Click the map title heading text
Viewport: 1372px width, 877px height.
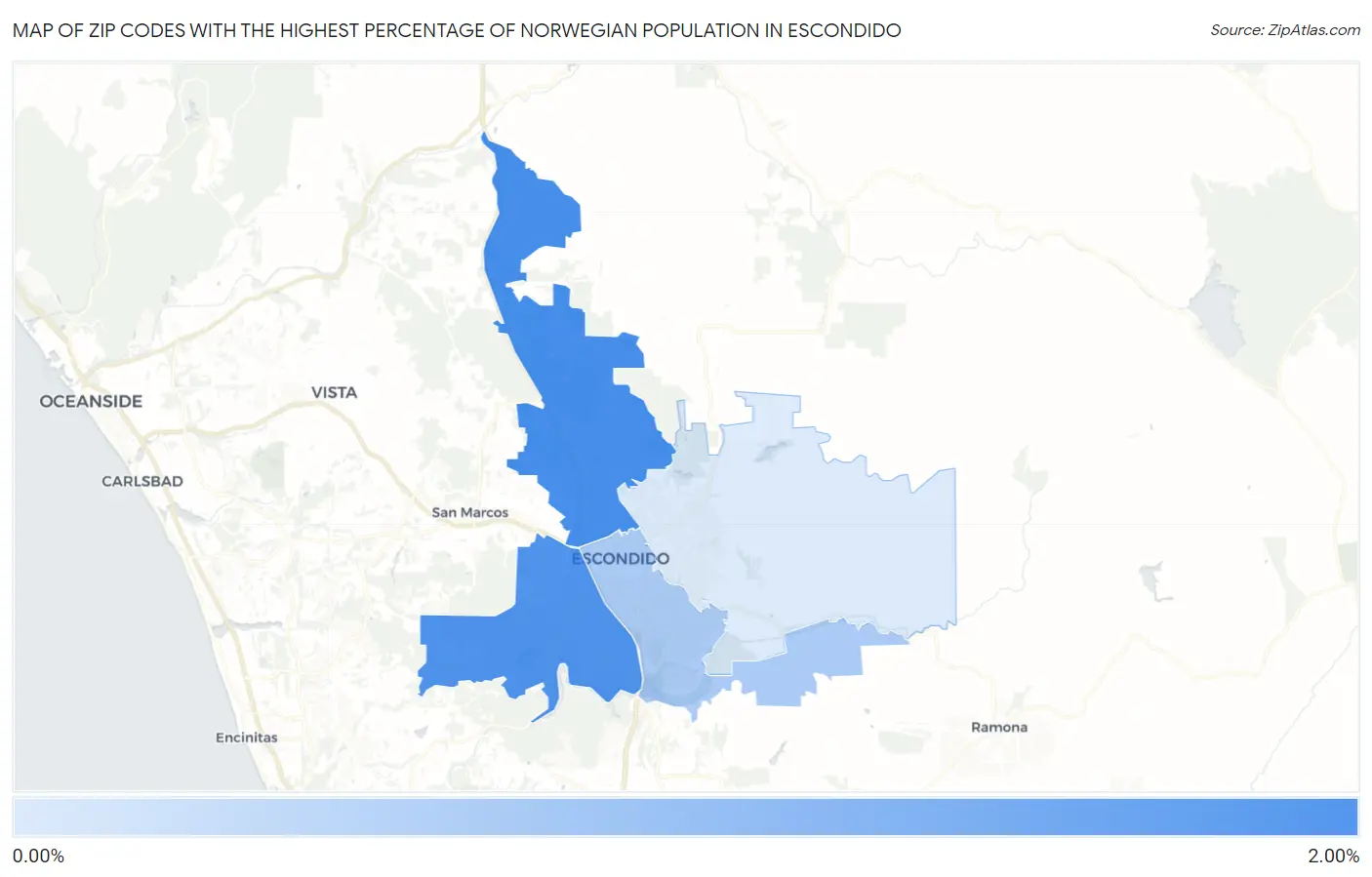click(x=457, y=30)
